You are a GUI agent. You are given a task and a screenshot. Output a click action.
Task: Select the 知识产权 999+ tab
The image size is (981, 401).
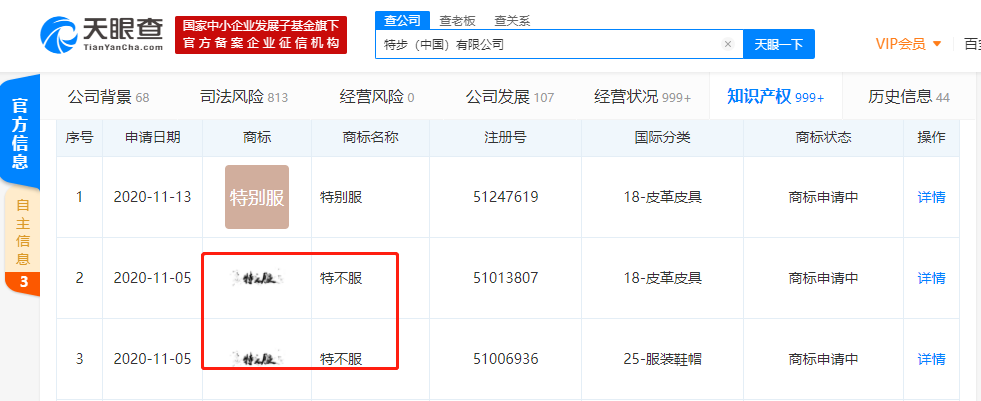coord(775,97)
